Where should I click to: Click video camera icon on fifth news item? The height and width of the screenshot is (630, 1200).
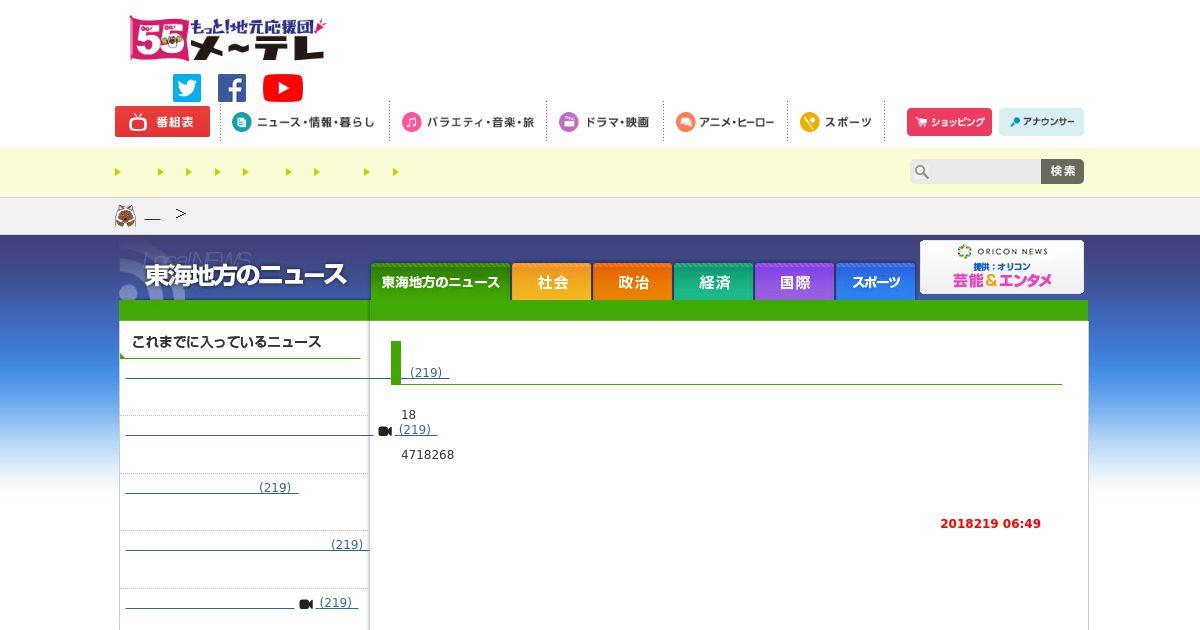pyautogui.click(x=306, y=604)
